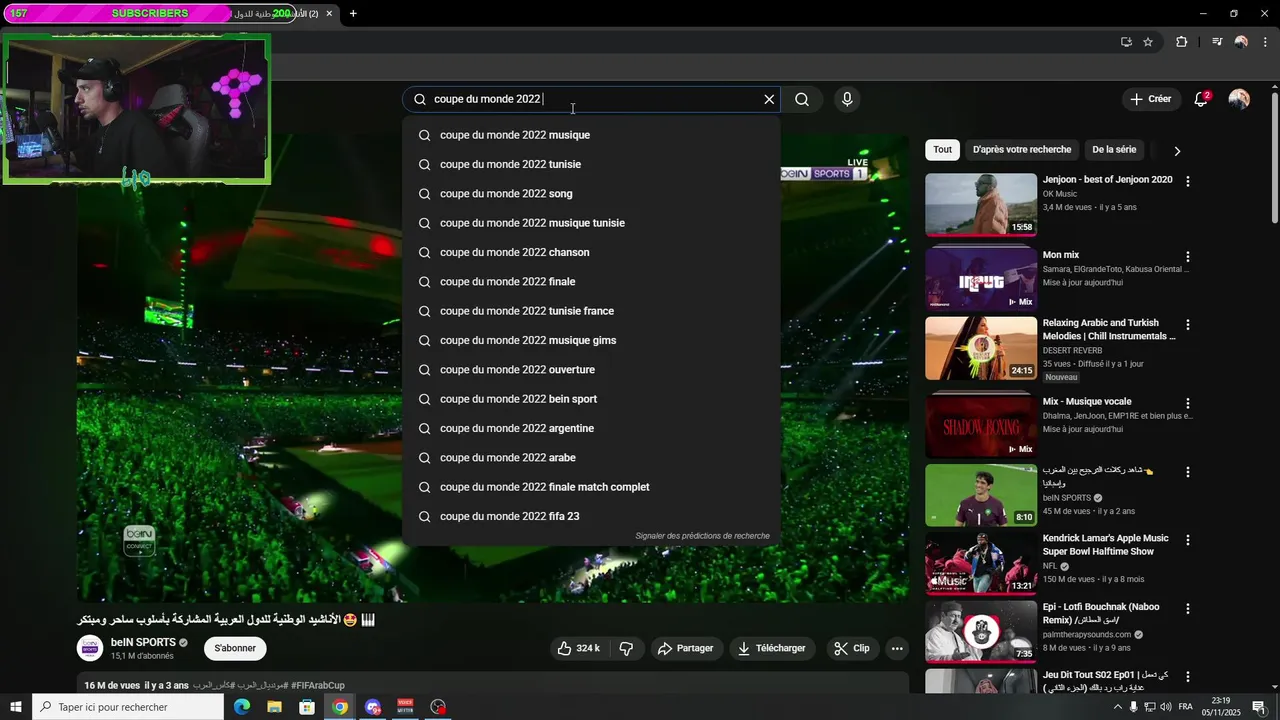This screenshot has height=720, width=1280.
Task: Click the Partager button
Action: [685, 648]
